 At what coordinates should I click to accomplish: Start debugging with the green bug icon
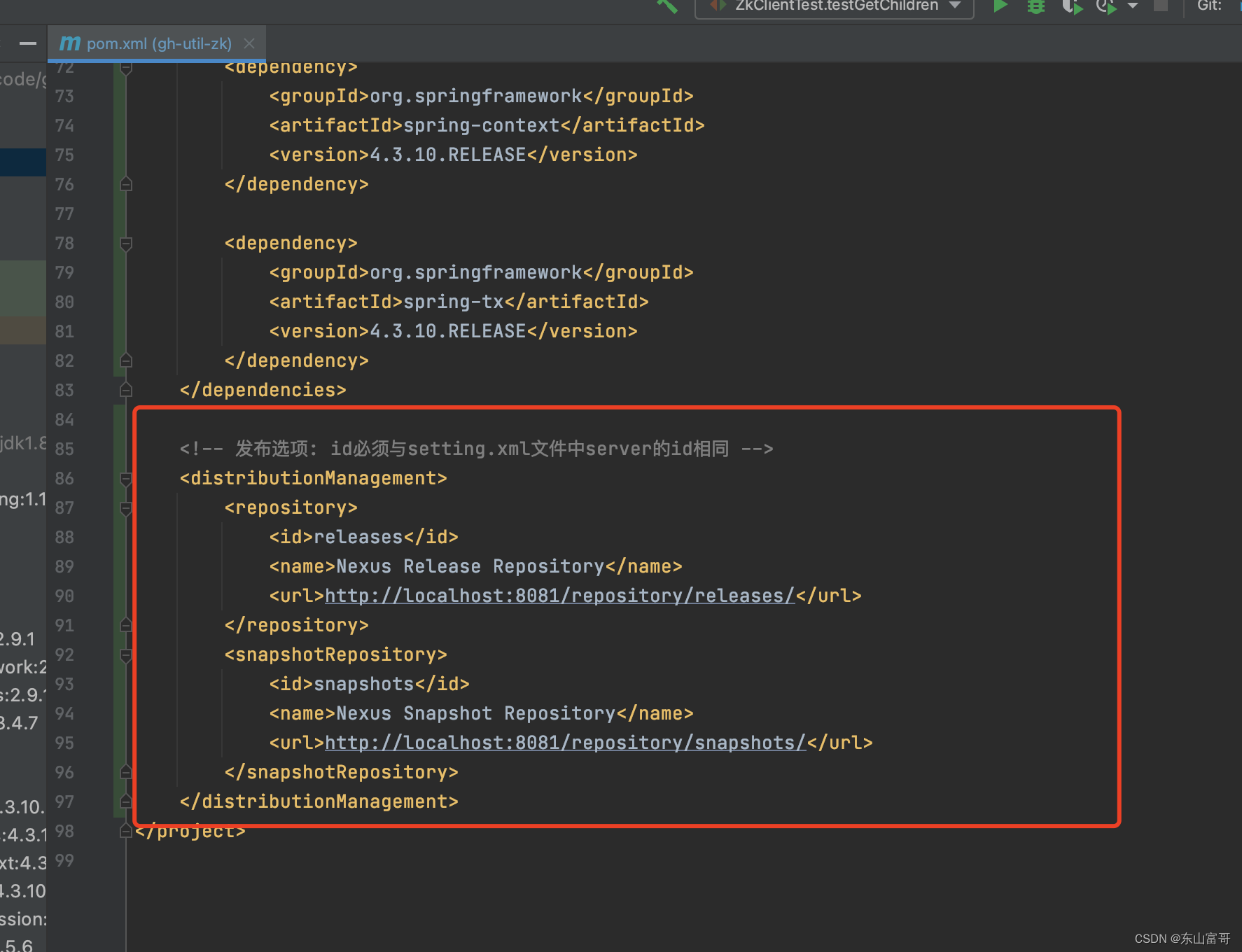1035,6
